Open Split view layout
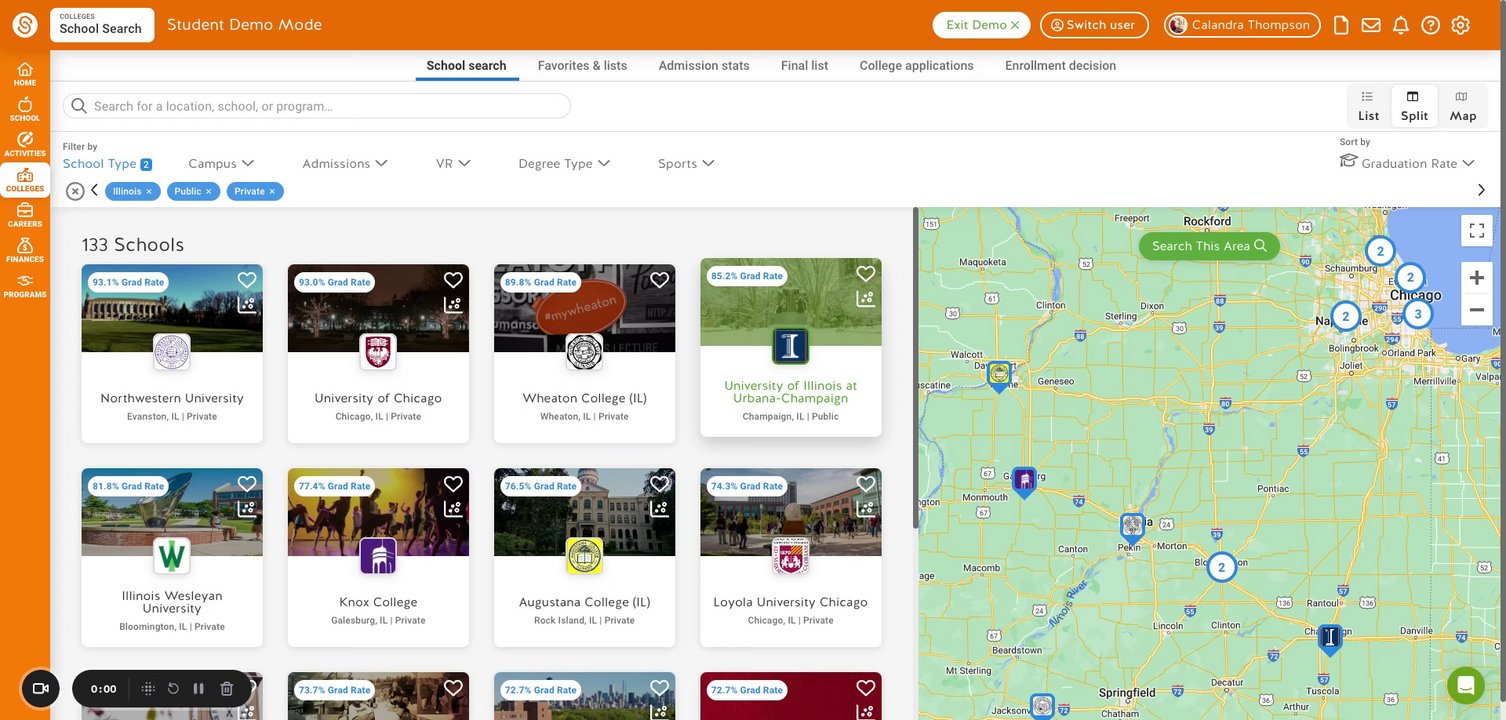The height and width of the screenshot is (720, 1506). tap(1414, 106)
